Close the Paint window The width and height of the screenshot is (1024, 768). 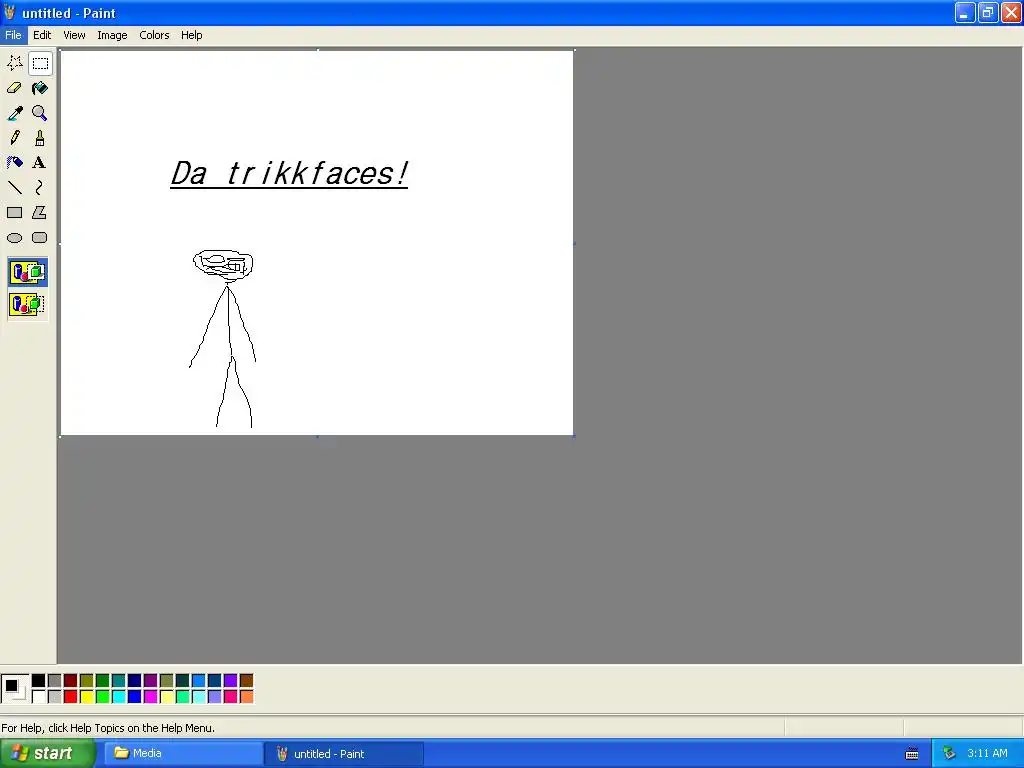(x=1012, y=13)
